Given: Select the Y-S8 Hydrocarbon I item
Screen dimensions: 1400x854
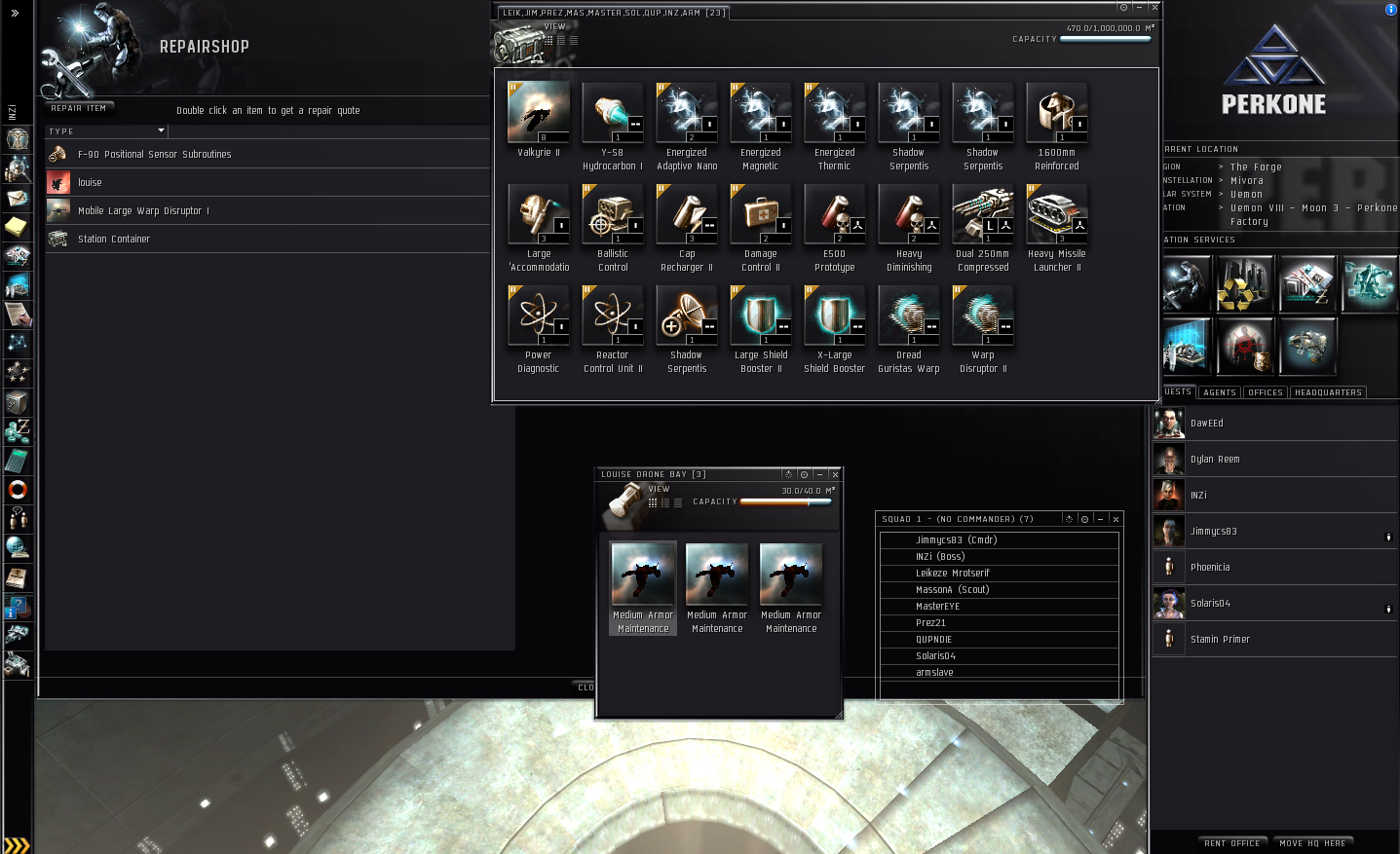Looking at the screenshot, I should pyautogui.click(x=613, y=127).
